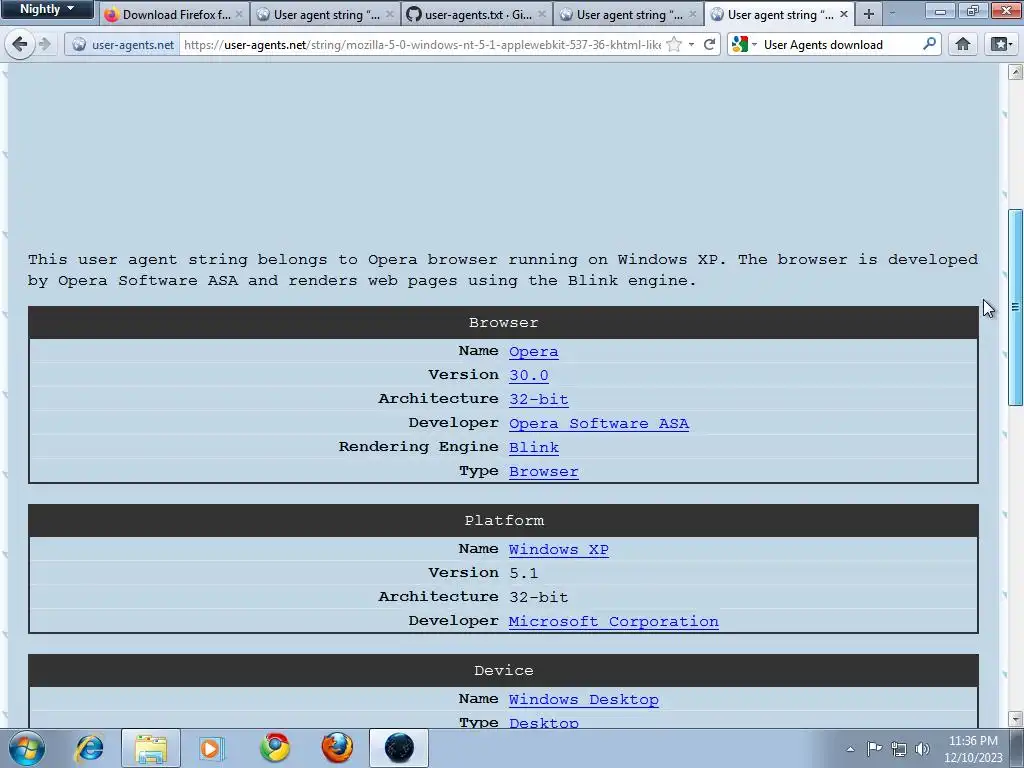
Task: Open the URL history dropdown arrow
Action: (x=691, y=44)
